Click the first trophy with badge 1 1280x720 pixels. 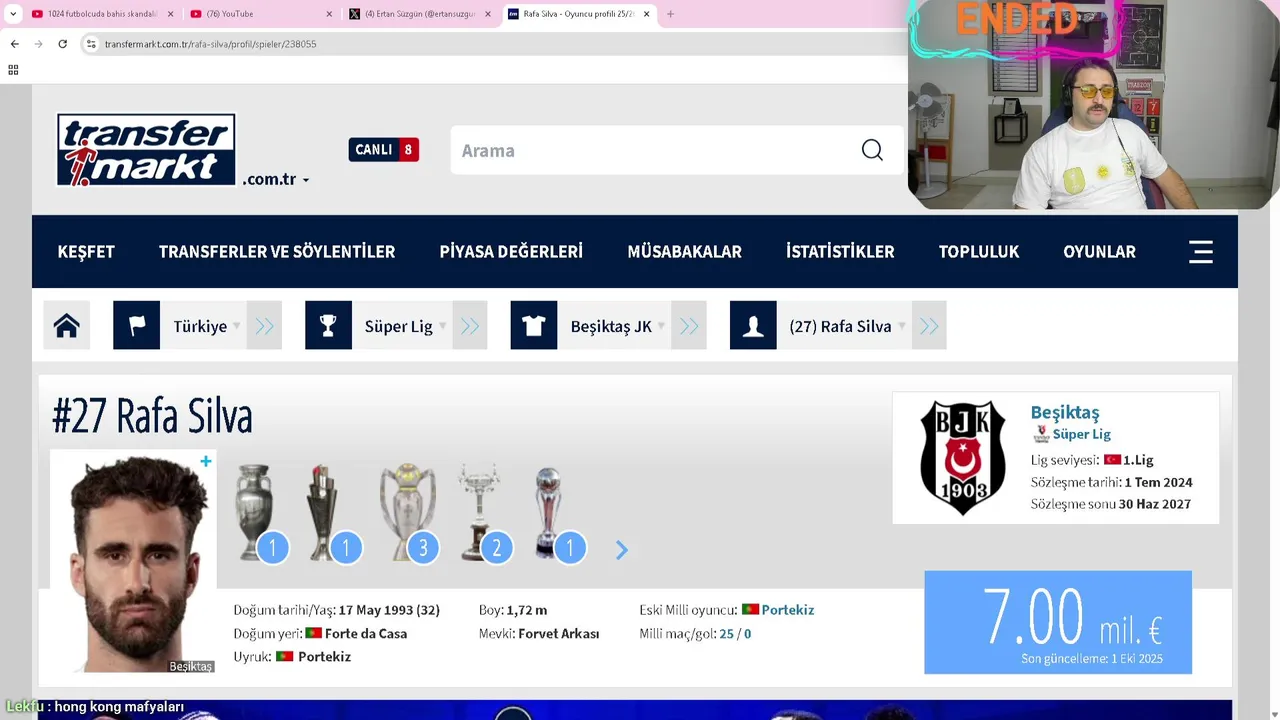click(256, 512)
